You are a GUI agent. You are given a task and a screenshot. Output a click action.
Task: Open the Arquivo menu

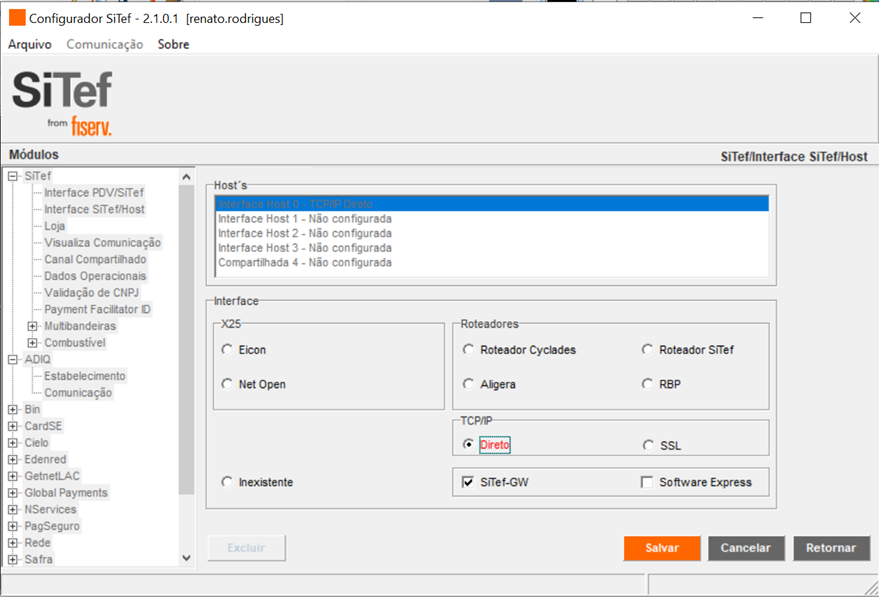tap(30, 44)
